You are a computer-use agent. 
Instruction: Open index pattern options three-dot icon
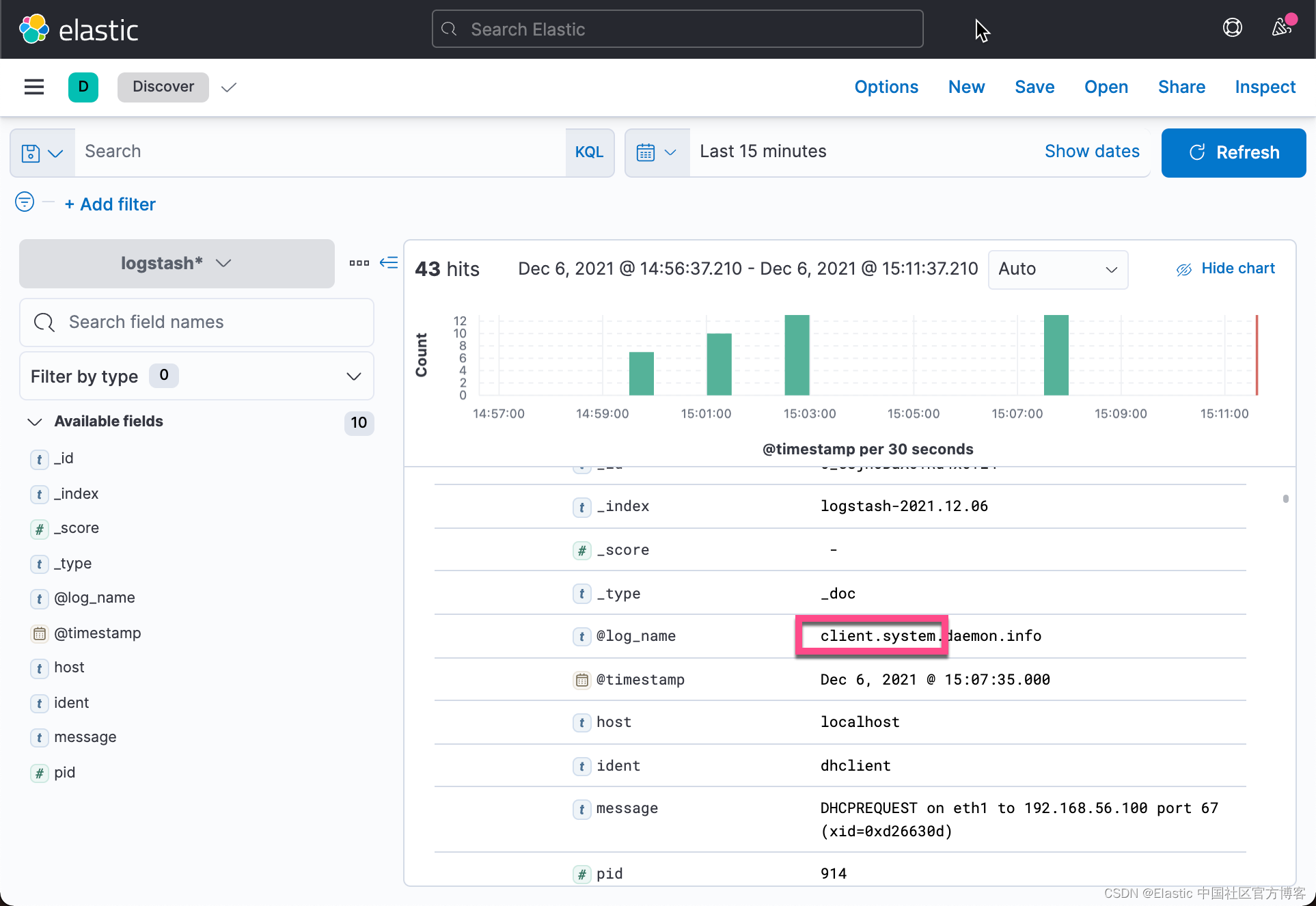359,263
